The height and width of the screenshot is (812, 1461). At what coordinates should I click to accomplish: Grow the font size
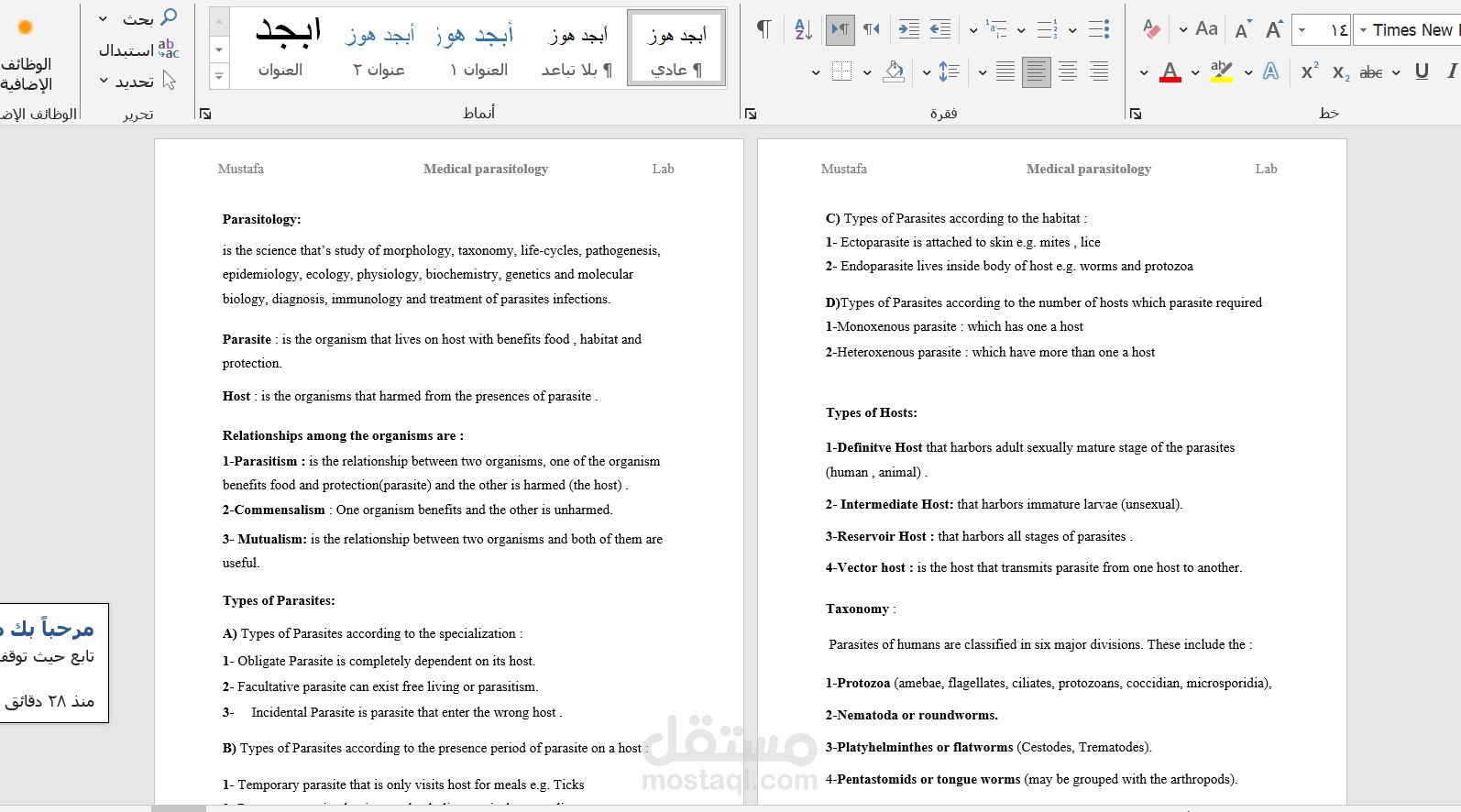pos(1274,29)
